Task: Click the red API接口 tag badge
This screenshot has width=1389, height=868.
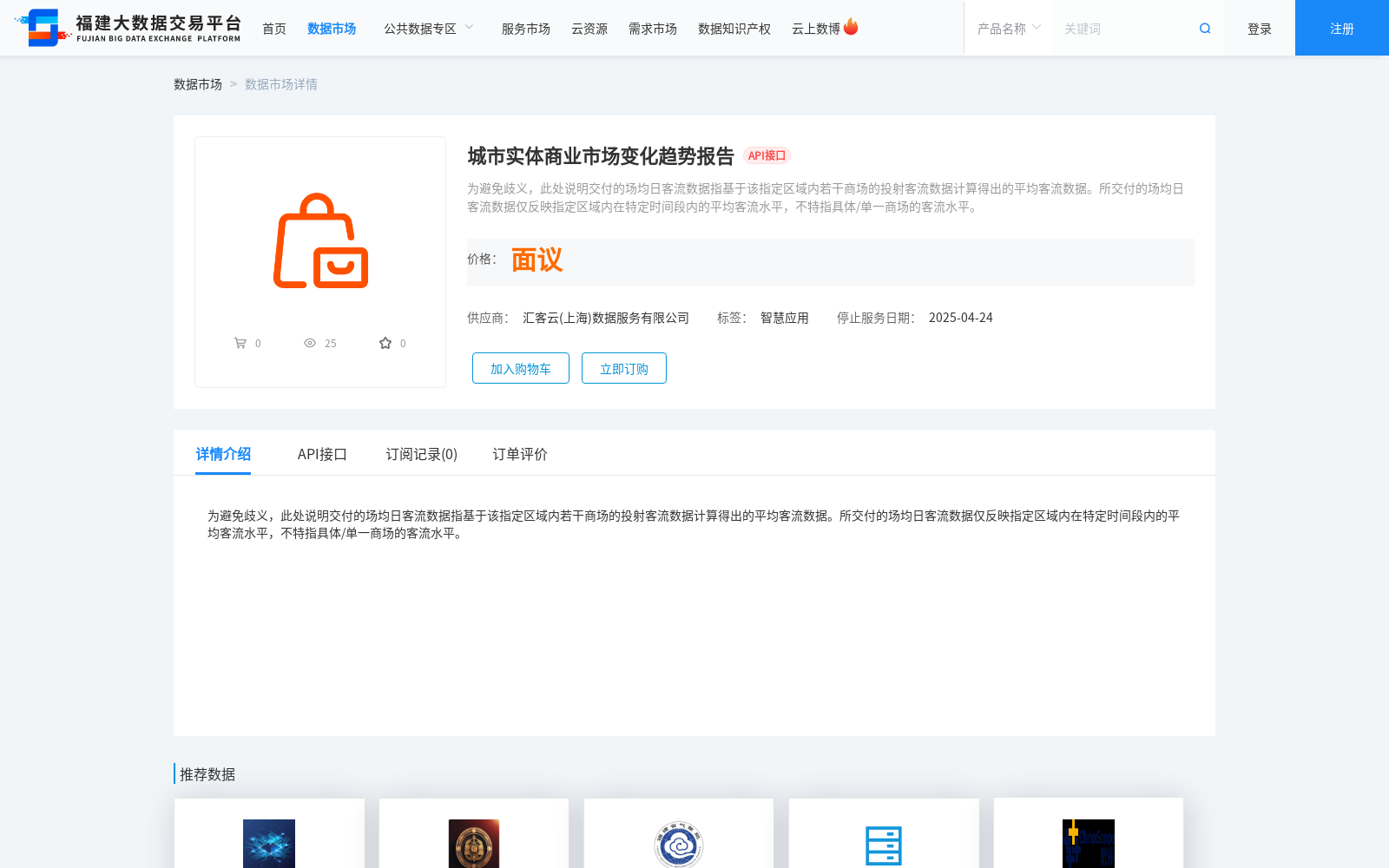Action: [767, 156]
